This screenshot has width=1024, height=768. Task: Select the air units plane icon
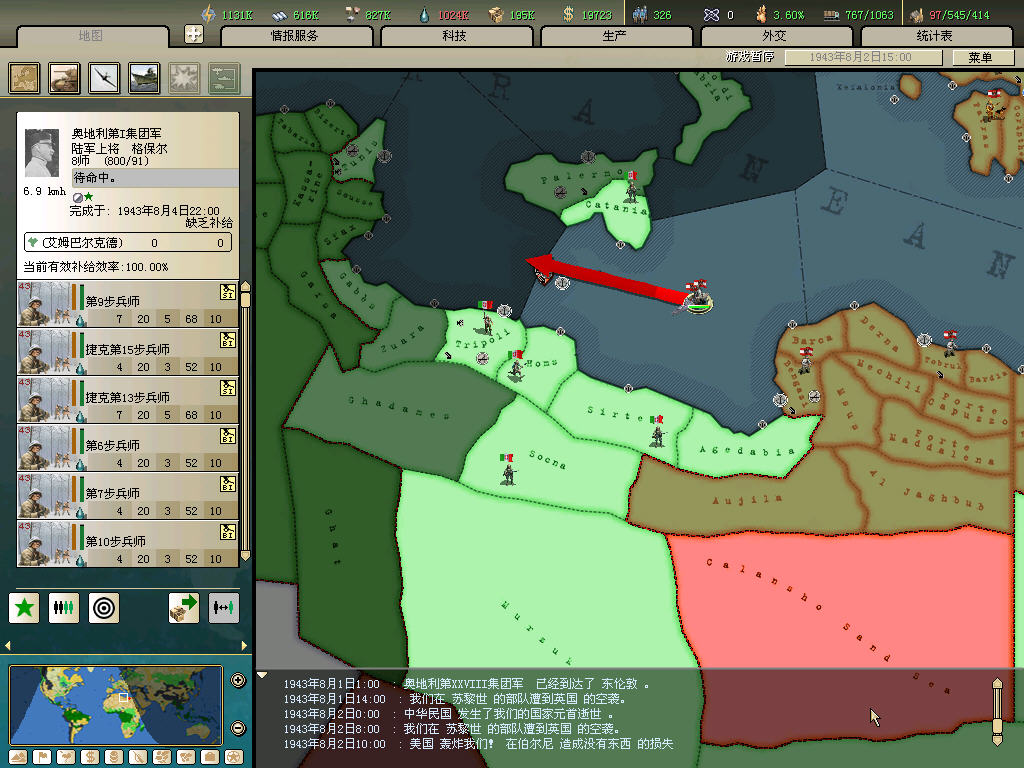pyautogui.click(x=104, y=78)
